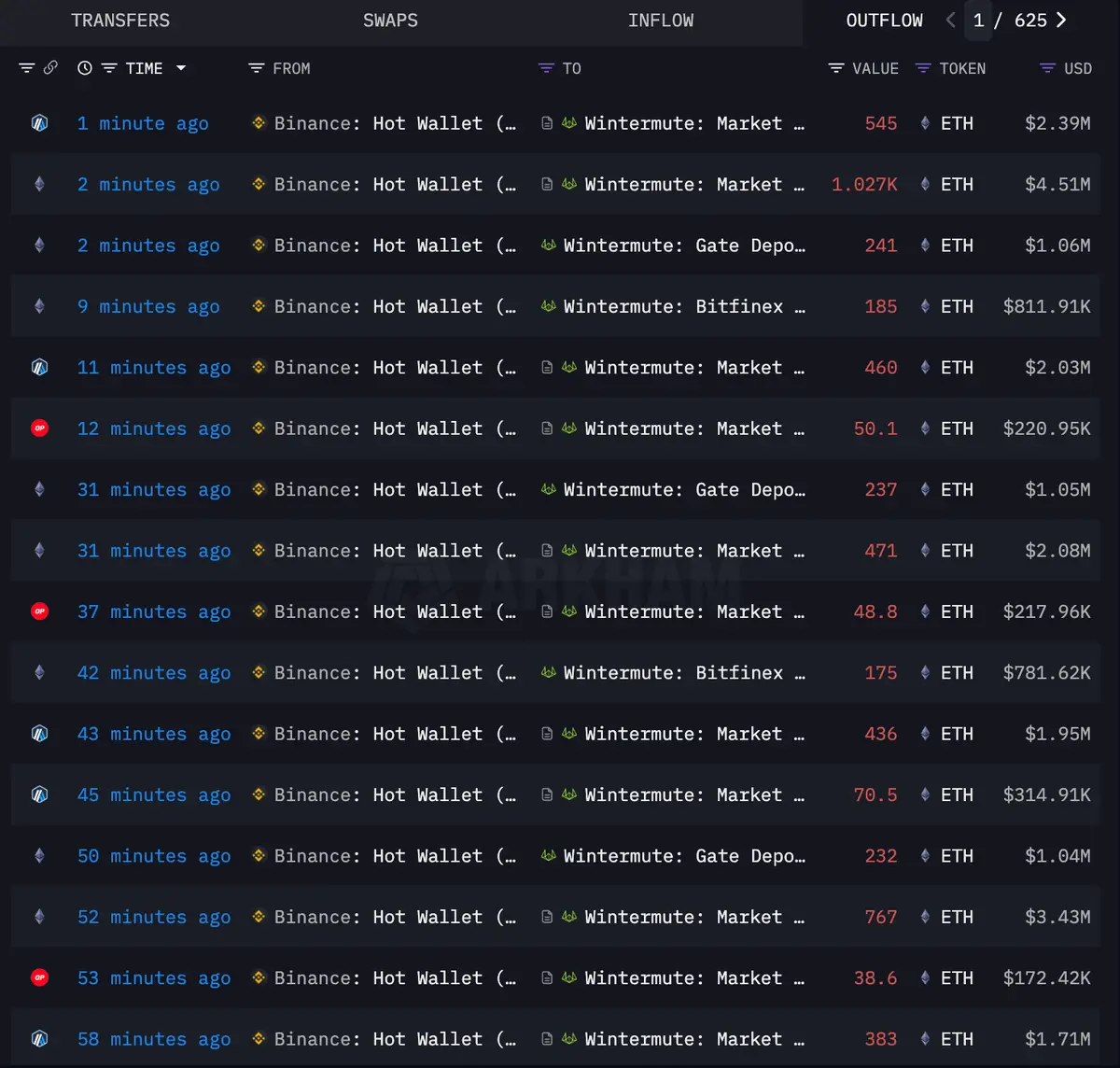Select the $3.43M USD amount

[1057, 917]
